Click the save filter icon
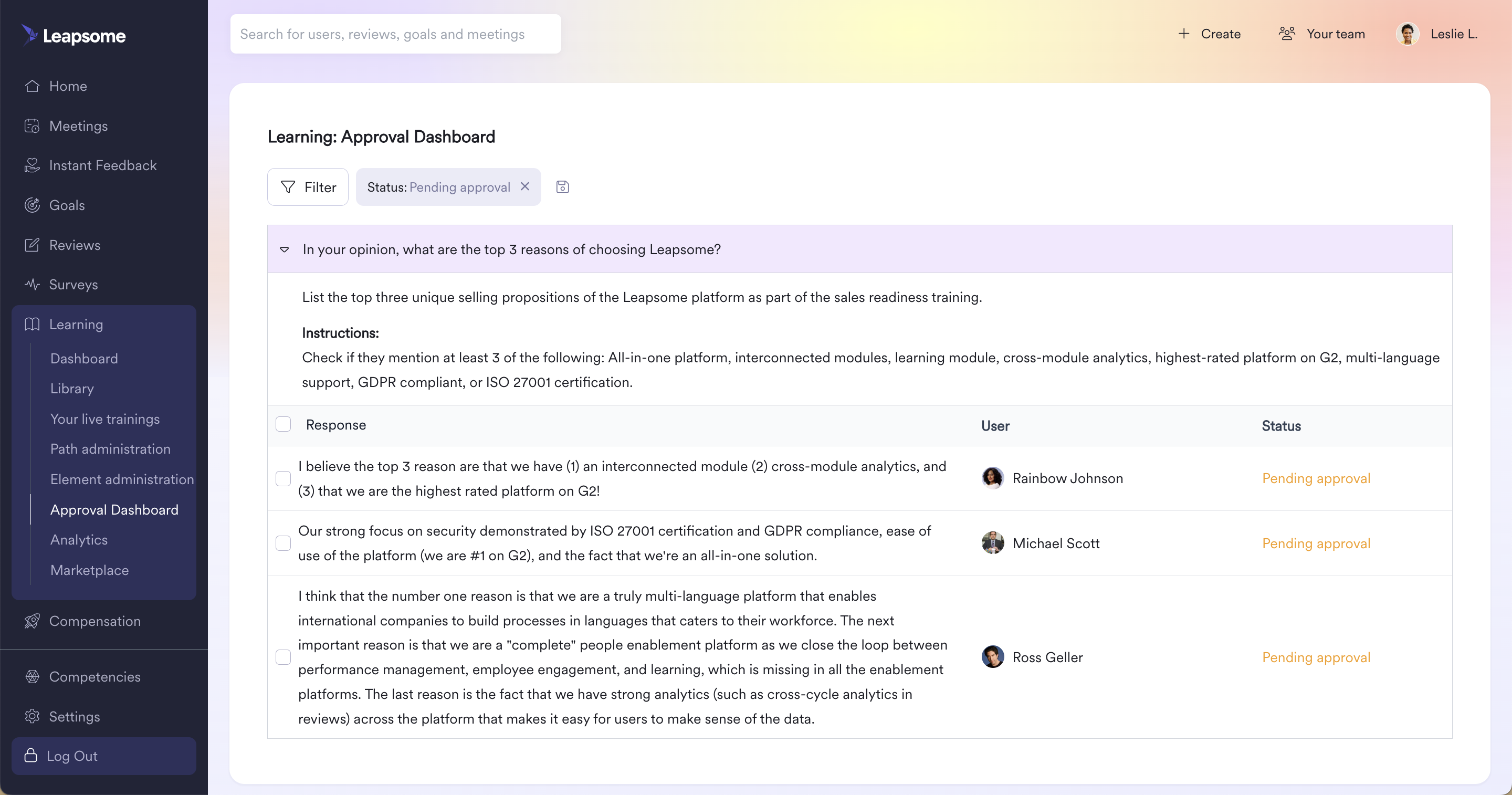The image size is (1512, 795). click(x=562, y=187)
